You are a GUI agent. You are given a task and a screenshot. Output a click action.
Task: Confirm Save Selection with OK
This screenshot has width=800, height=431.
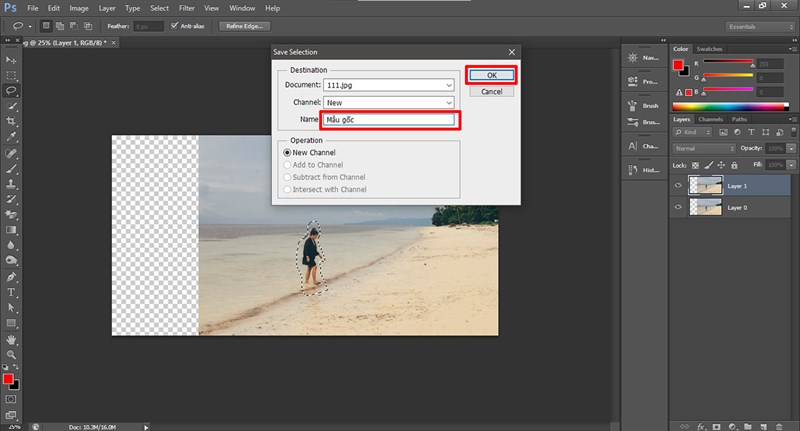tap(491, 75)
